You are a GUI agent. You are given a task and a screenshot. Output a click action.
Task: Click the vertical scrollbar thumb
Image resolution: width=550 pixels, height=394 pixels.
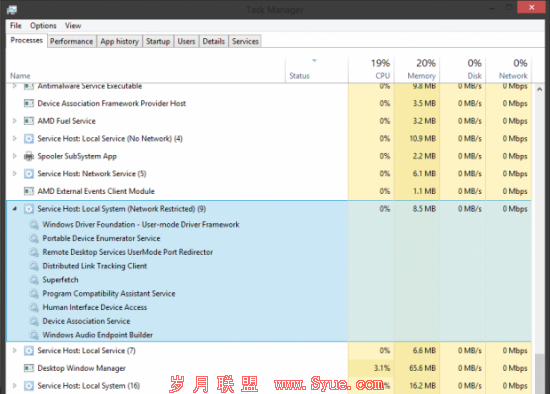(539, 374)
